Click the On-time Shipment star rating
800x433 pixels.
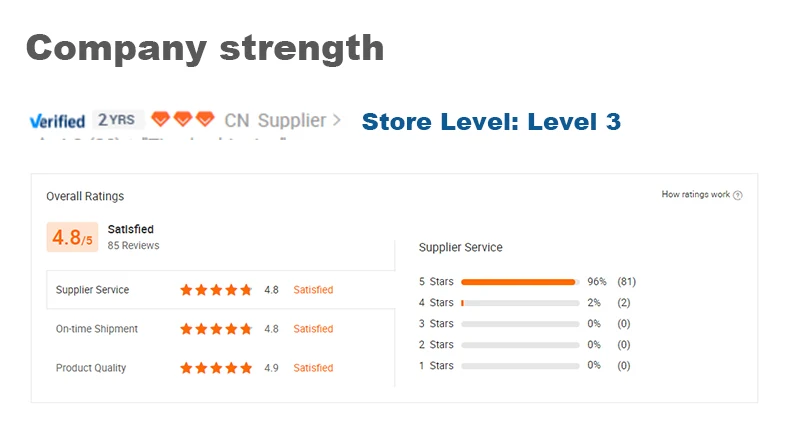tap(216, 329)
